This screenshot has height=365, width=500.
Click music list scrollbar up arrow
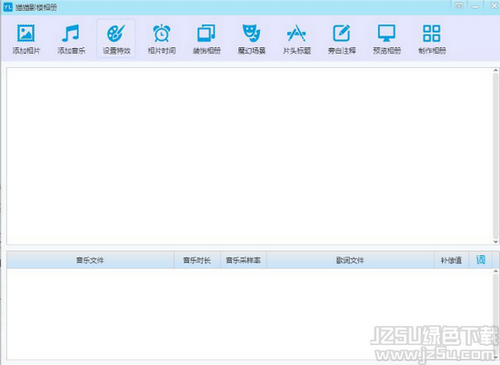tap(496, 271)
